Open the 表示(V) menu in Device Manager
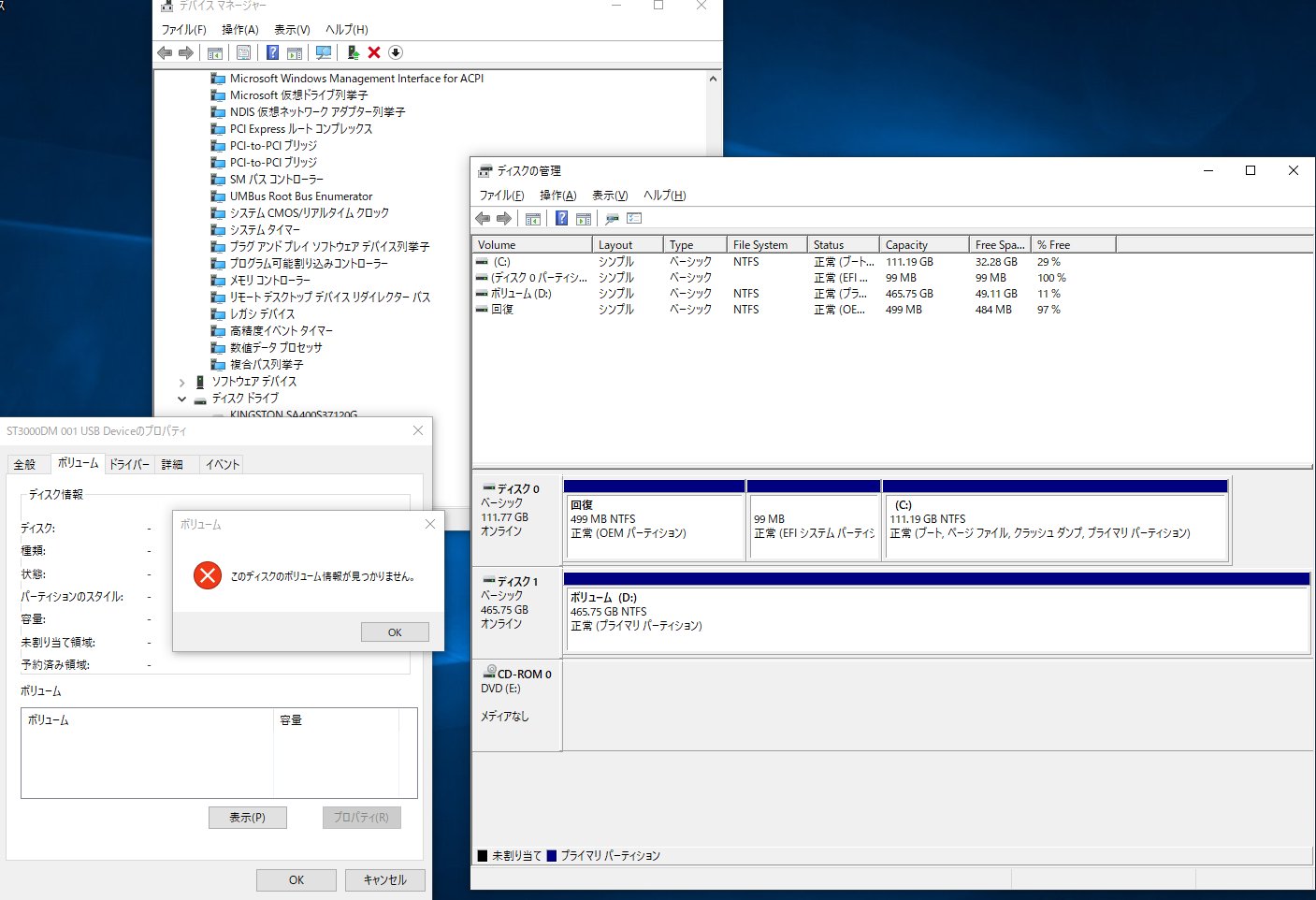 [292, 30]
